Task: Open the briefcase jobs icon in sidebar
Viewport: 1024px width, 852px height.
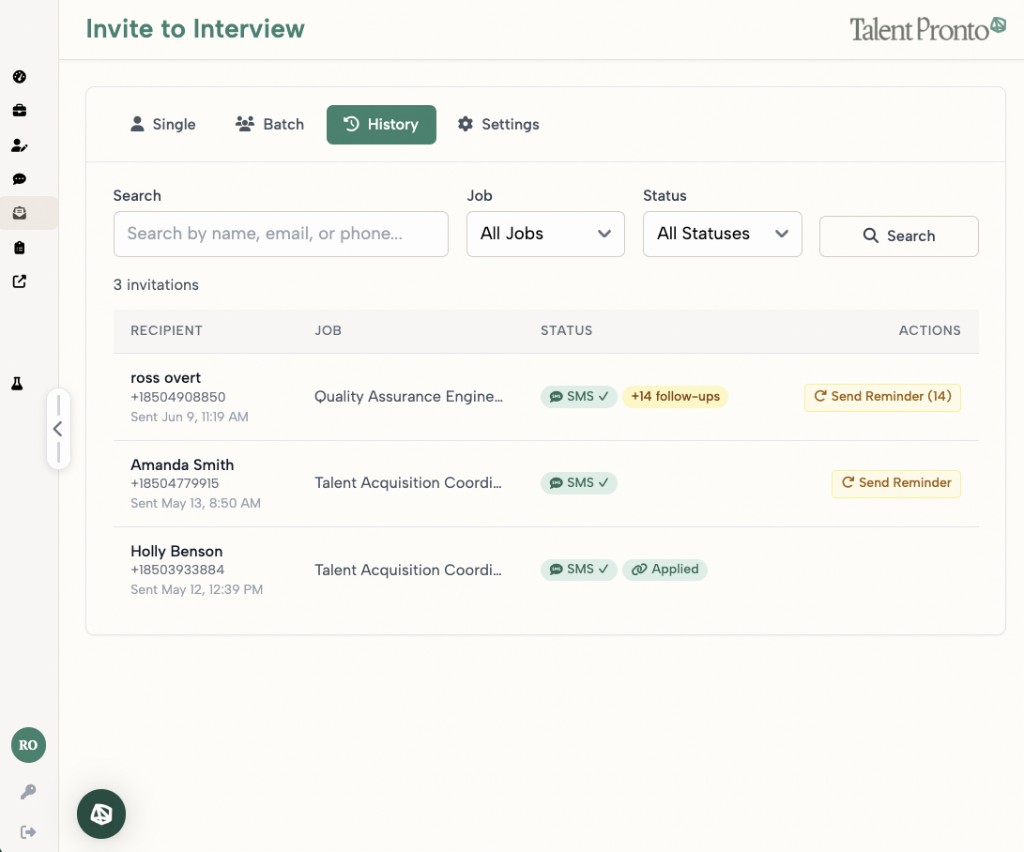Action: tap(20, 110)
